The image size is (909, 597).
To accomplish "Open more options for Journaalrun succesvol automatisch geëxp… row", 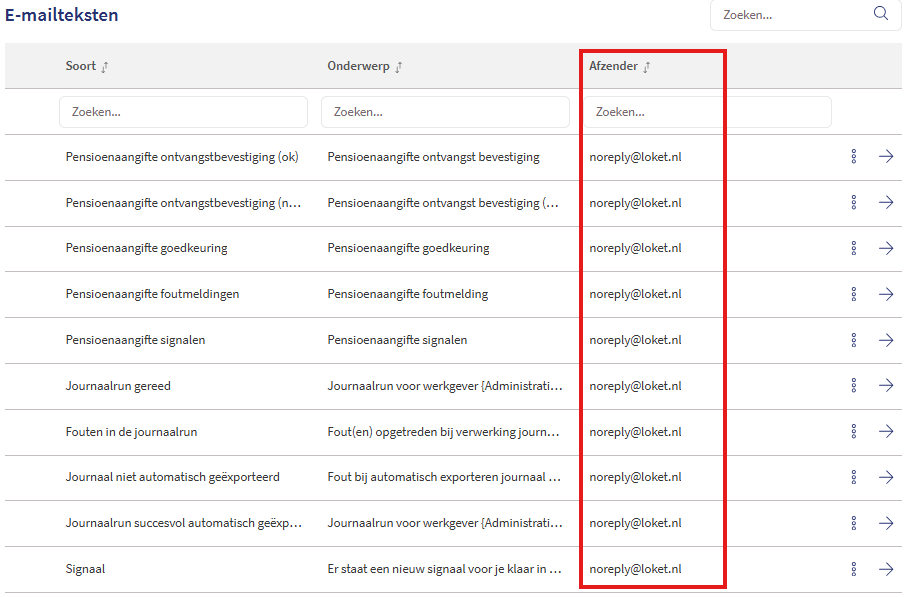I will click(x=854, y=523).
